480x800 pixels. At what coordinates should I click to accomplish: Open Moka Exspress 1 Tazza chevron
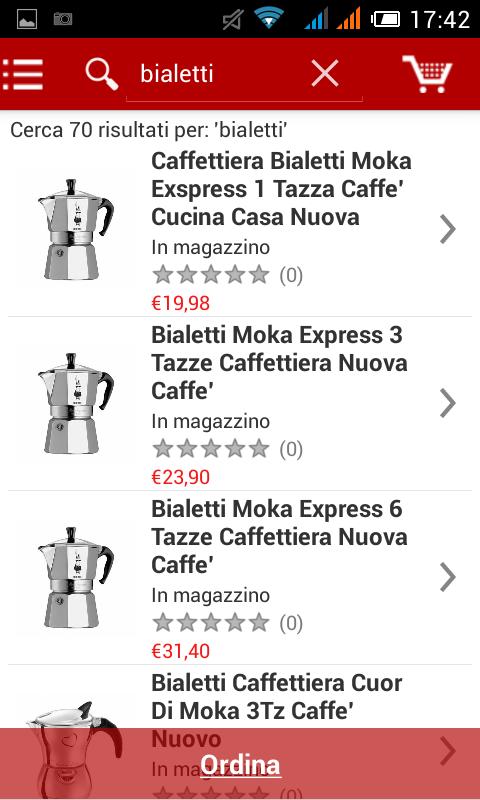[447, 229]
